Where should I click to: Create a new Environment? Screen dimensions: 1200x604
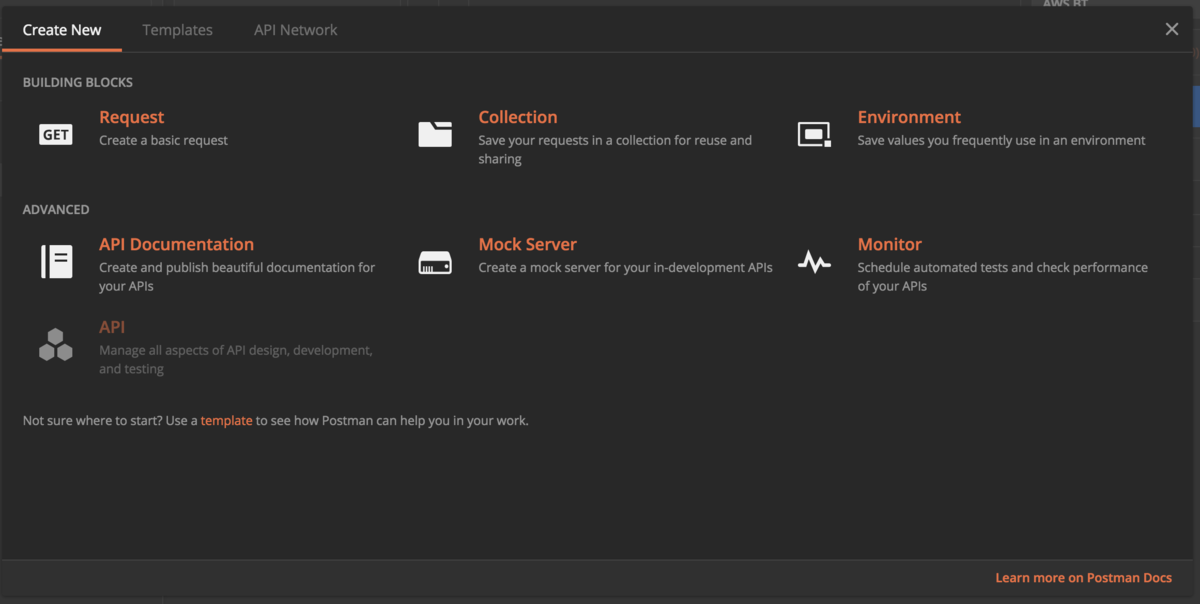[909, 117]
